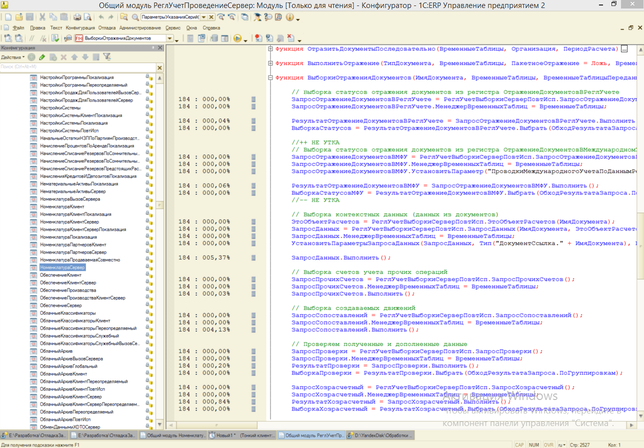The width and height of the screenshot is (644, 448).
Task: Click the Save diskette icon in toolbar
Action: coord(32,18)
